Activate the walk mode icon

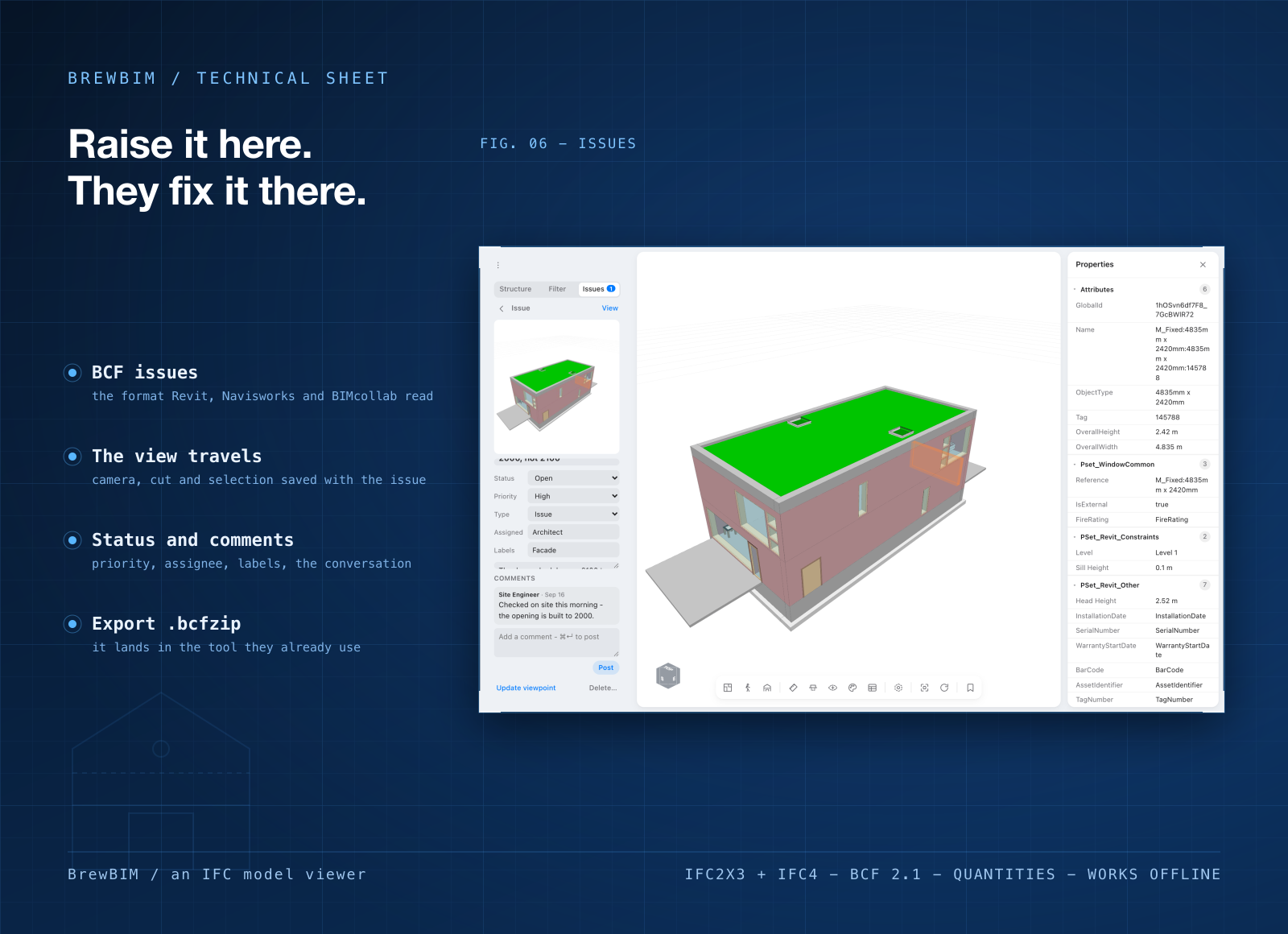tap(748, 688)
